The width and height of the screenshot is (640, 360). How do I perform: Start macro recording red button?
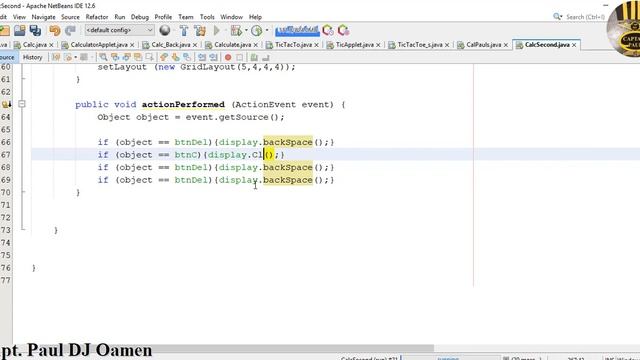228,58
